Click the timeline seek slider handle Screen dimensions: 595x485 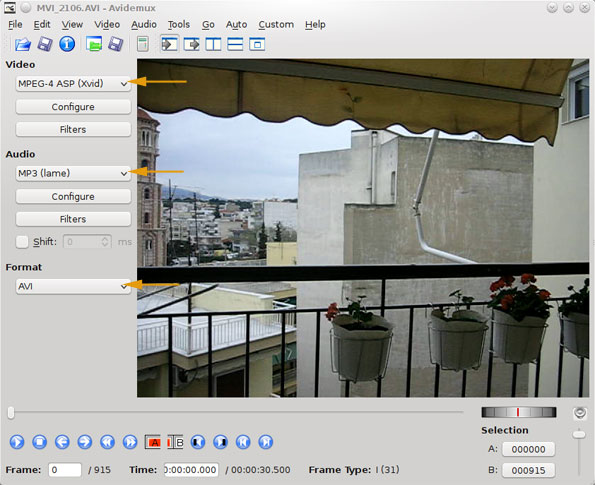[x=11, y=413]
